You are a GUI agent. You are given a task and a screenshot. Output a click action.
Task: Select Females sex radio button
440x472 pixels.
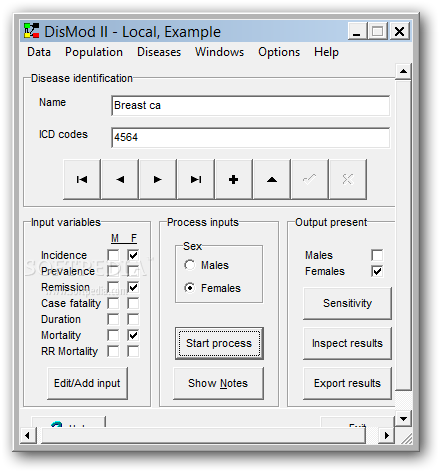(190, 288)
